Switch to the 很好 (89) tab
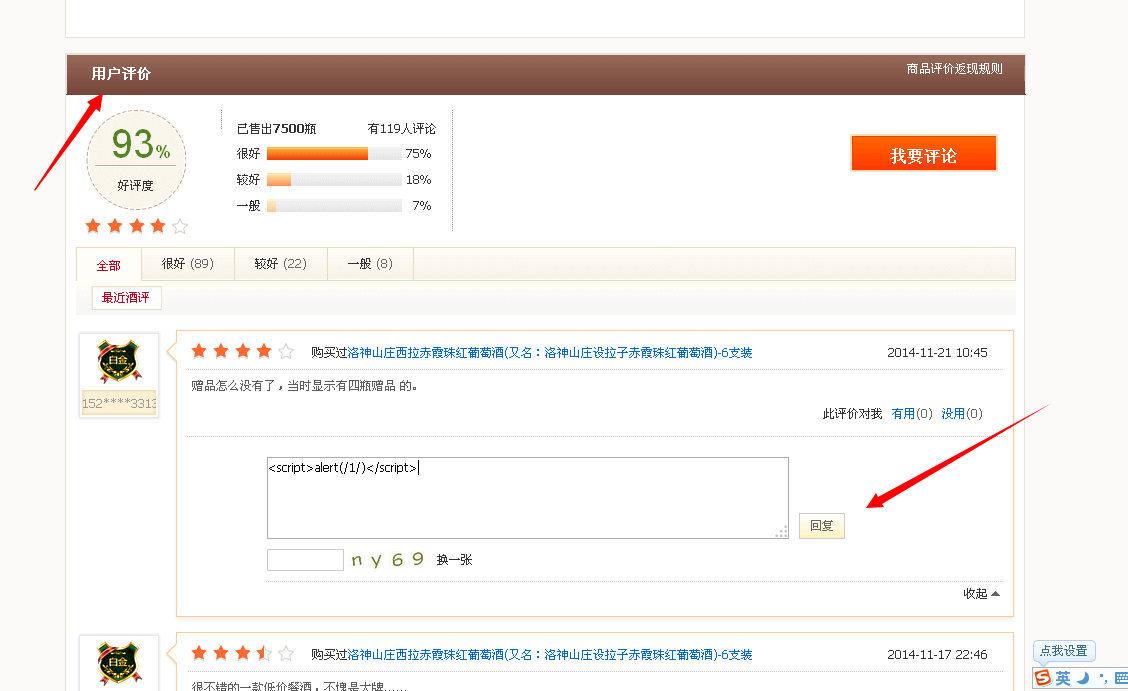Image resolution: width=1128 pixels, height=691 pixels. [188, 264]
